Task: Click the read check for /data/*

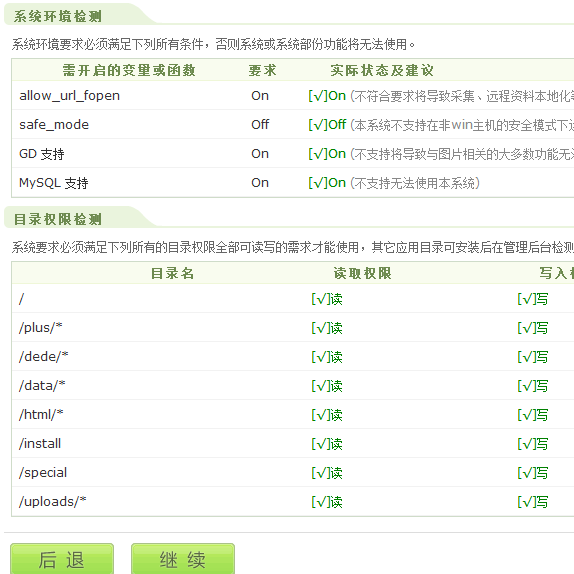Action: tap(327, 386)
